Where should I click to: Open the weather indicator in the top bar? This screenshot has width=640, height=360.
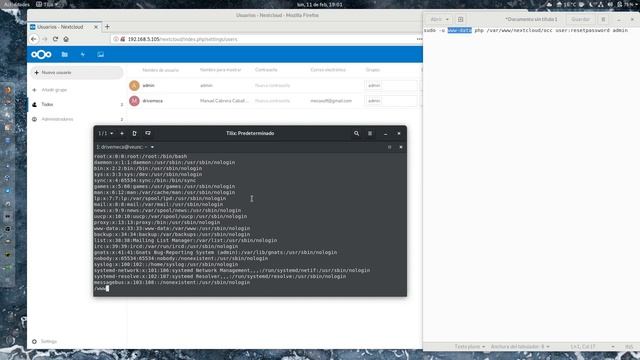(x=567, y=4)
